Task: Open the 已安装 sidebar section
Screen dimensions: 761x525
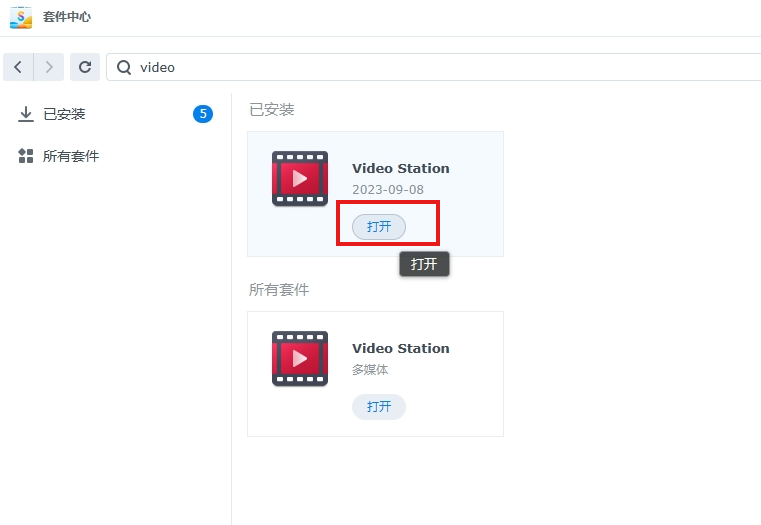Action: 116,114
